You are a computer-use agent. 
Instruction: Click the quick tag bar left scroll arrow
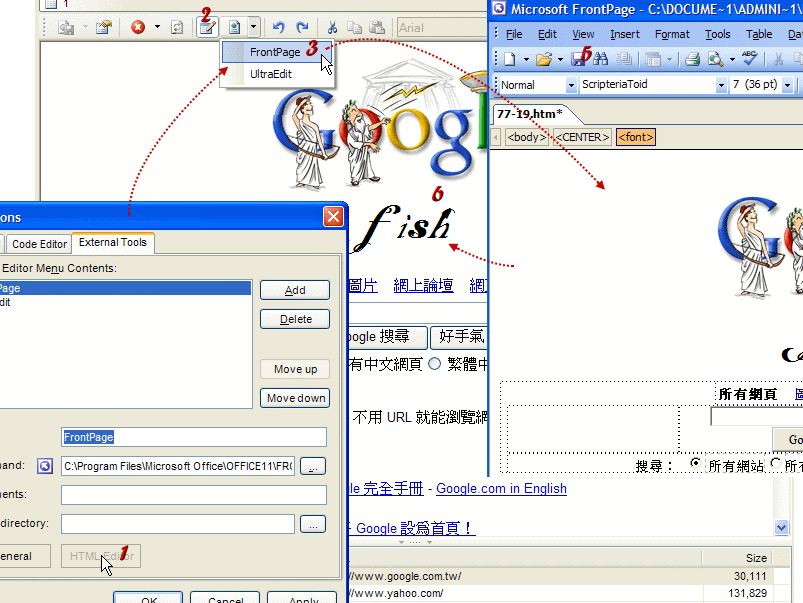tap(496, 137)
